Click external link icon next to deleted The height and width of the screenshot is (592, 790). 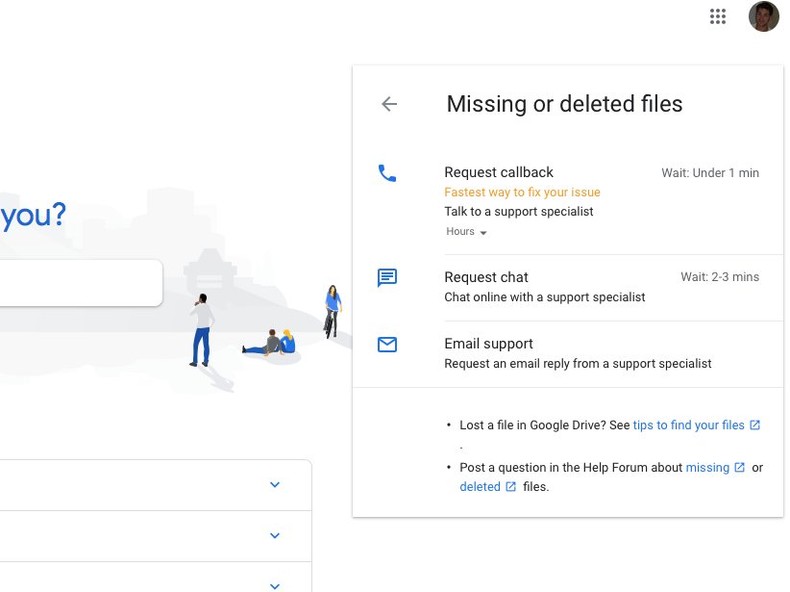tap(511, 487)
